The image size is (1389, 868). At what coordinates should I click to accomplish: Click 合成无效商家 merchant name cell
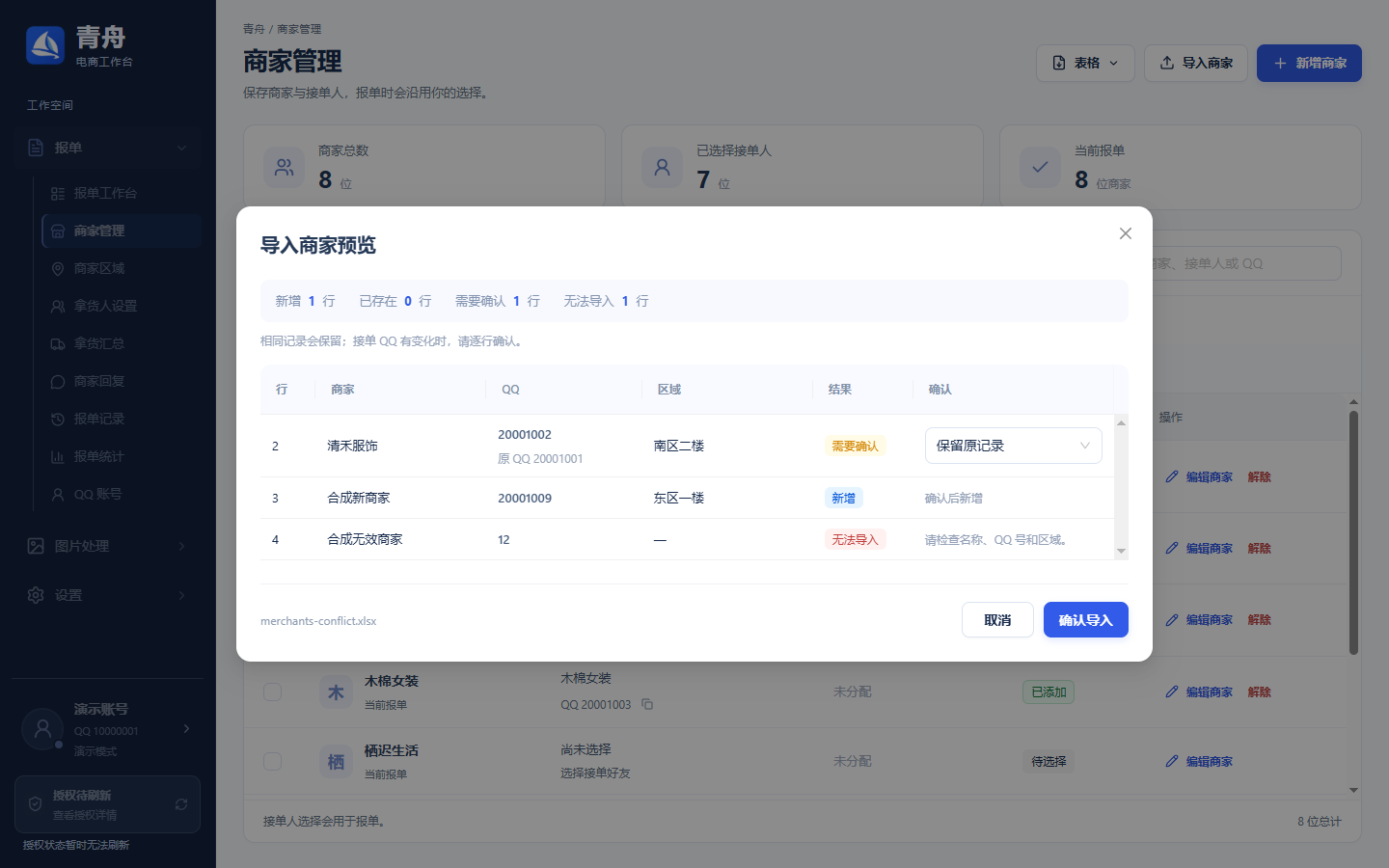click(365, 539)
